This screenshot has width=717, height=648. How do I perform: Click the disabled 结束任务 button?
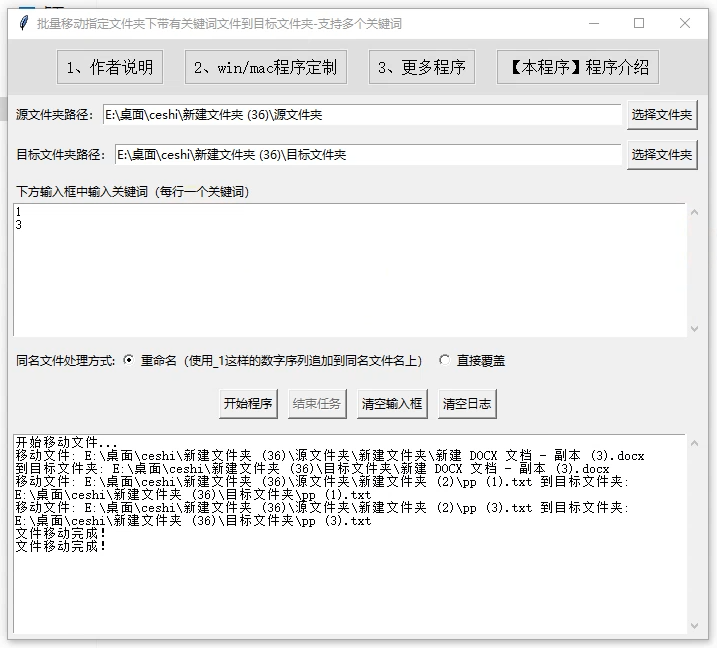317,403
